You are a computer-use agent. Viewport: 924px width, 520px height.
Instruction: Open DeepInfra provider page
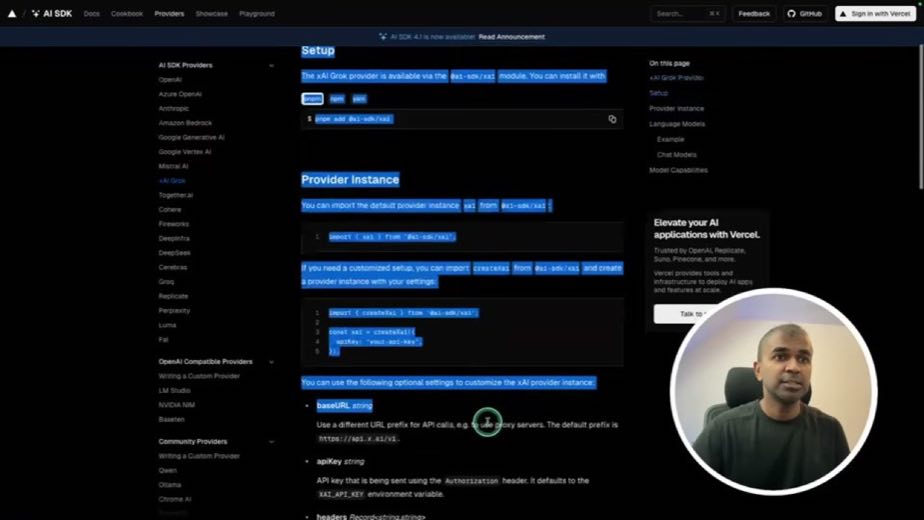click(174, 239)
